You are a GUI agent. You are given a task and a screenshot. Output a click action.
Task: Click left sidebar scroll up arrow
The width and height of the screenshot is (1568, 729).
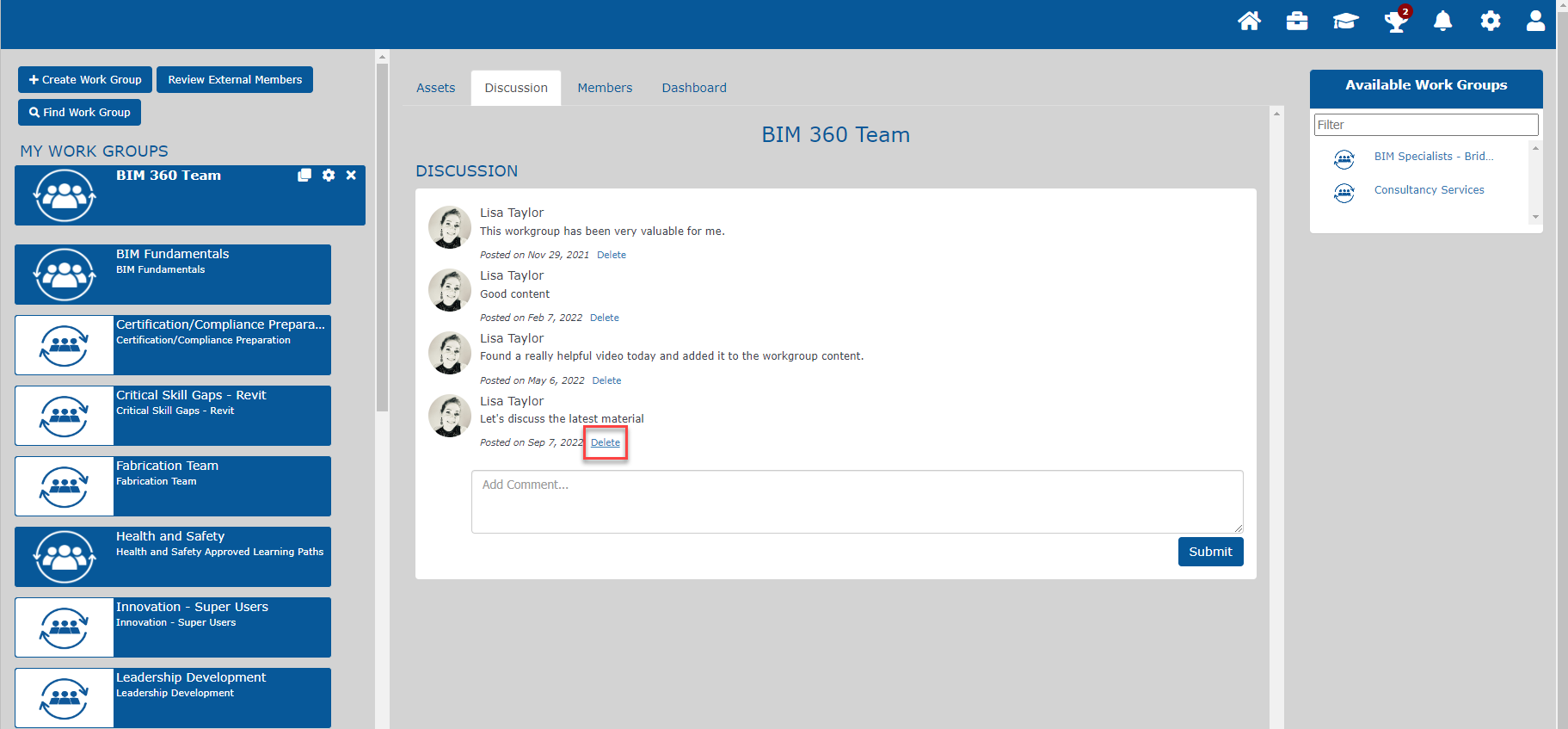pos(382,58)
